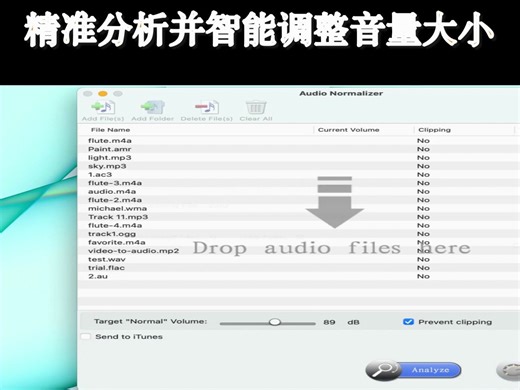This screenshot has width=520, height=390.
Task: Select the video-to-audio.mp2 file row
Action: coord(299,251)
